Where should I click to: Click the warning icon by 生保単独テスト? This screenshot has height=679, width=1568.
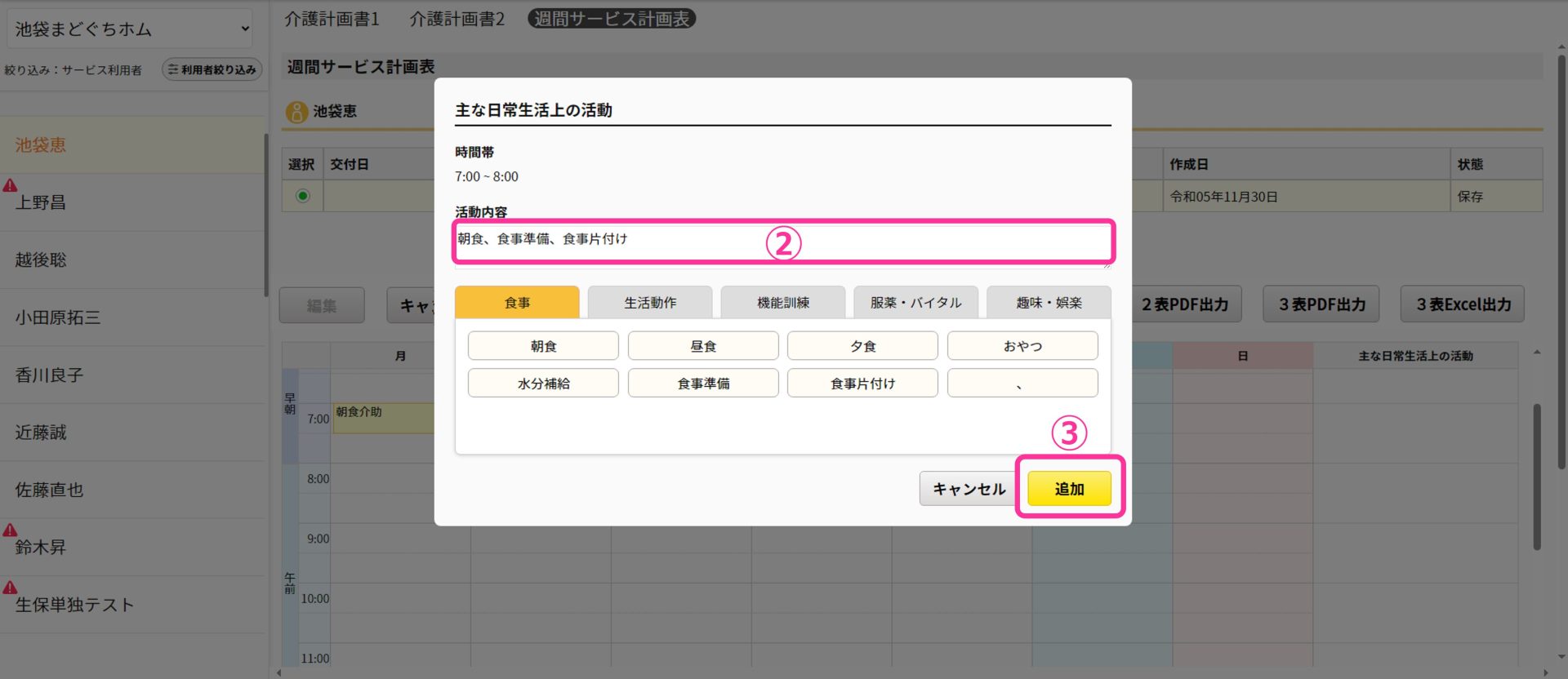10,587
